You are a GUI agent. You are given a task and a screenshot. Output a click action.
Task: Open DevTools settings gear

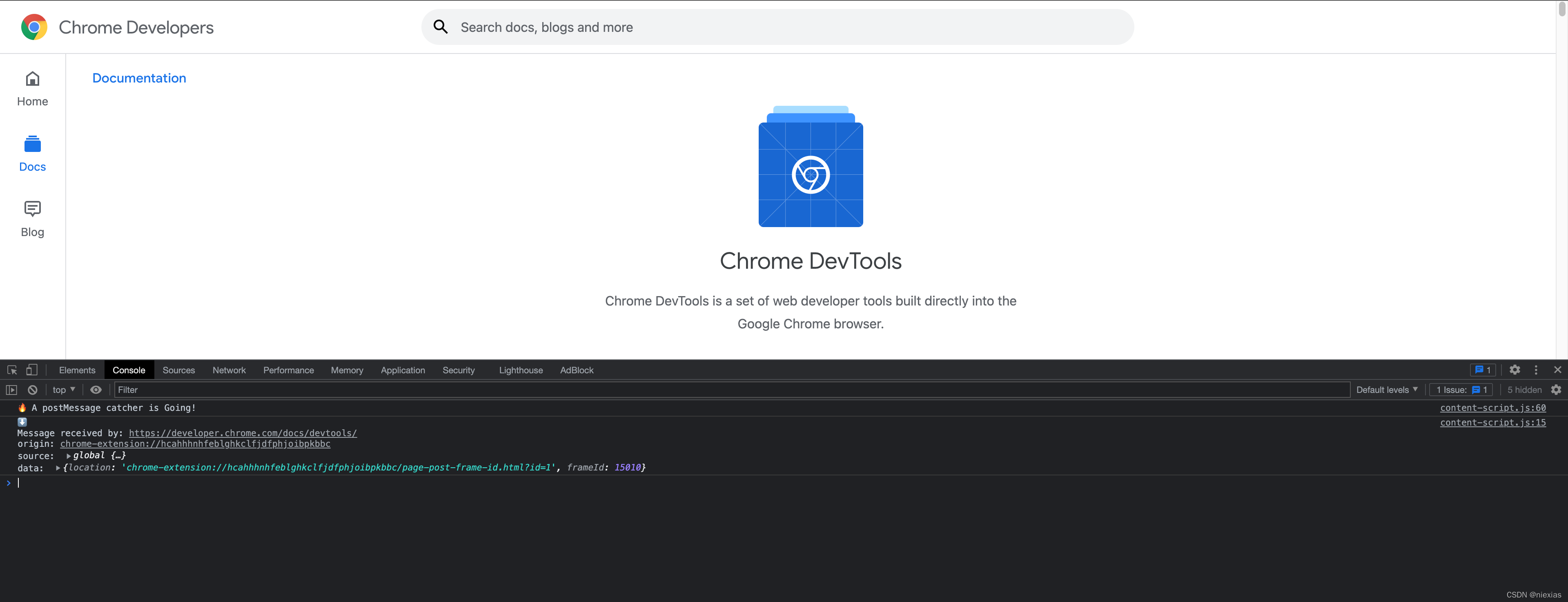click(1515, 370)
